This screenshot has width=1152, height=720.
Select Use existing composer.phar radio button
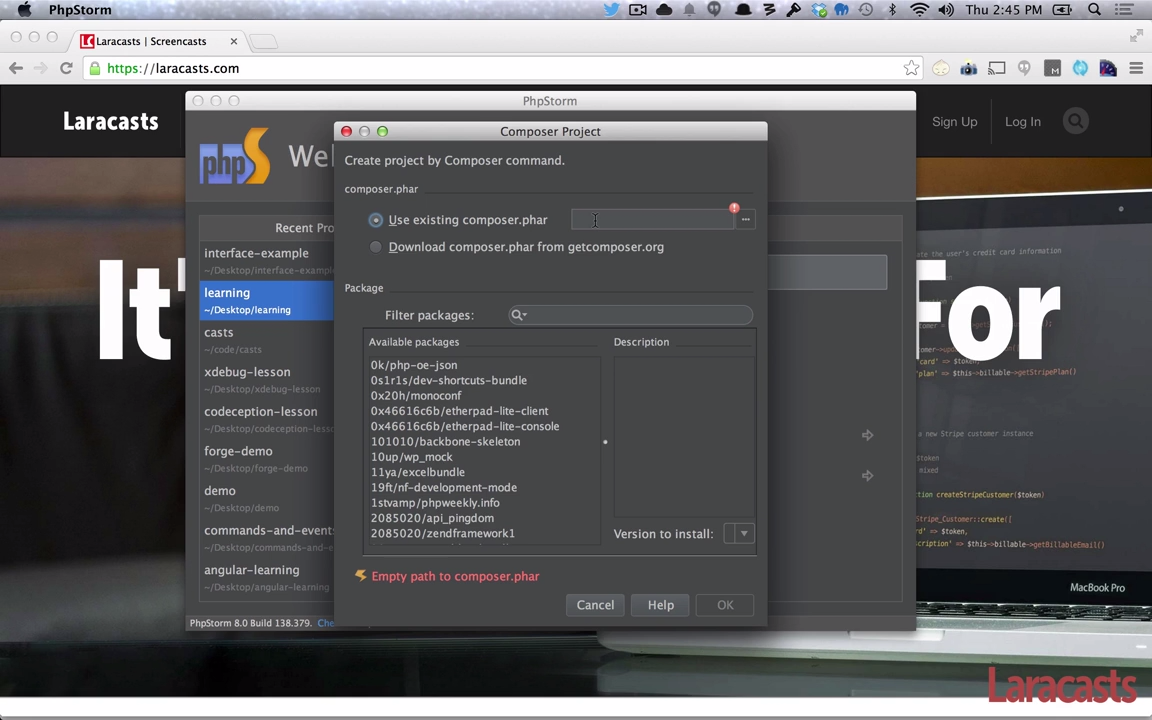pos(375,220)
